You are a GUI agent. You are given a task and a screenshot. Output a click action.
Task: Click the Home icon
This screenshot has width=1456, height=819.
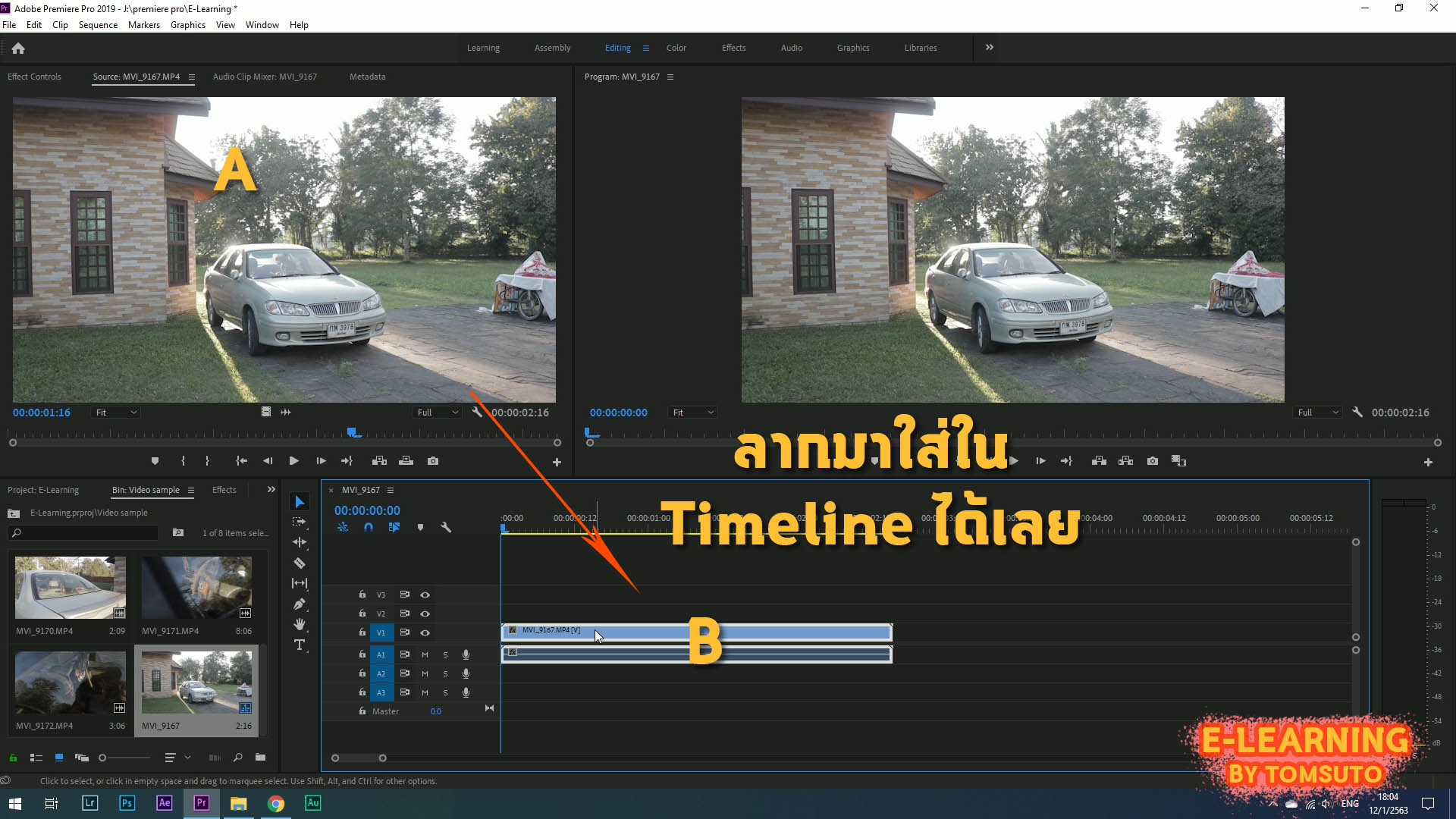tap(18, 48)
